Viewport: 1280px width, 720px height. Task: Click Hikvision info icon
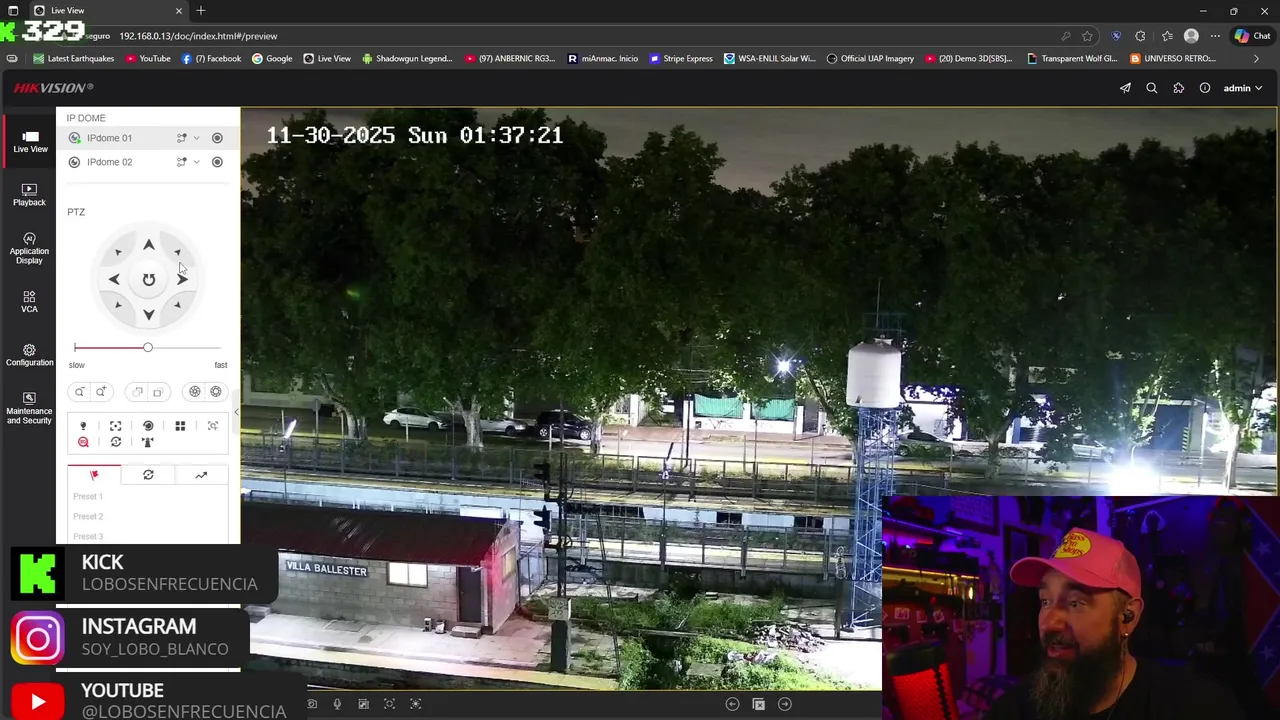coord(1205,88)
